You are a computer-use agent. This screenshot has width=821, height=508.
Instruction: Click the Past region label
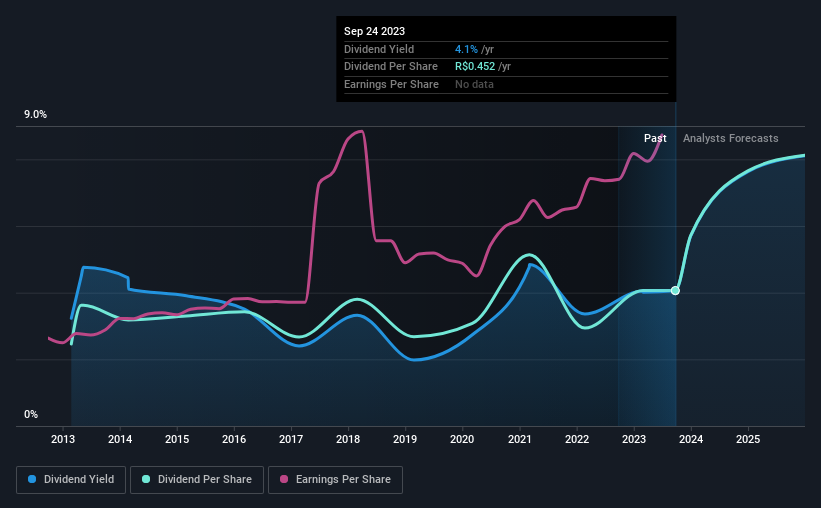coord(655,138)
